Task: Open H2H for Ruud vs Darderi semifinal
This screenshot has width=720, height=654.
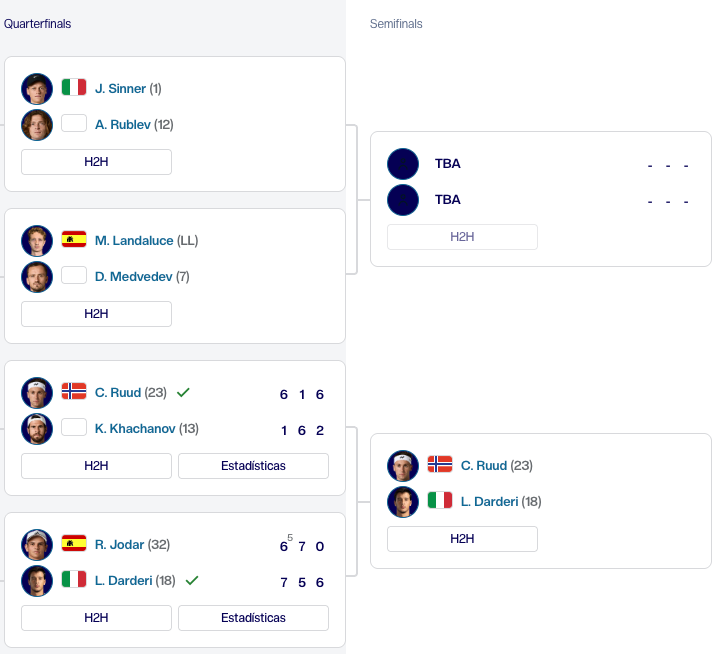Action: point(462,539)
